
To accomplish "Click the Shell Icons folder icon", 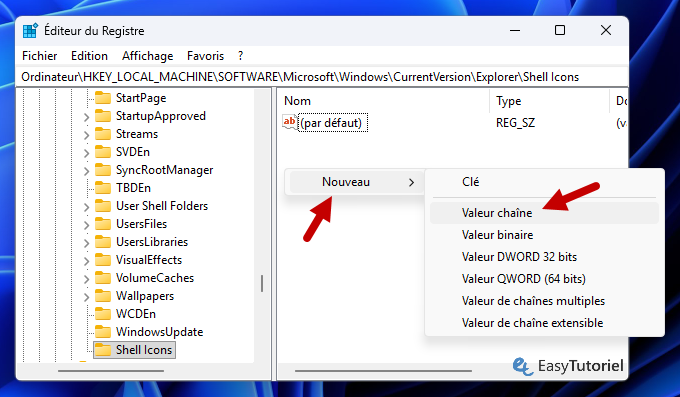I will point(103,350).
